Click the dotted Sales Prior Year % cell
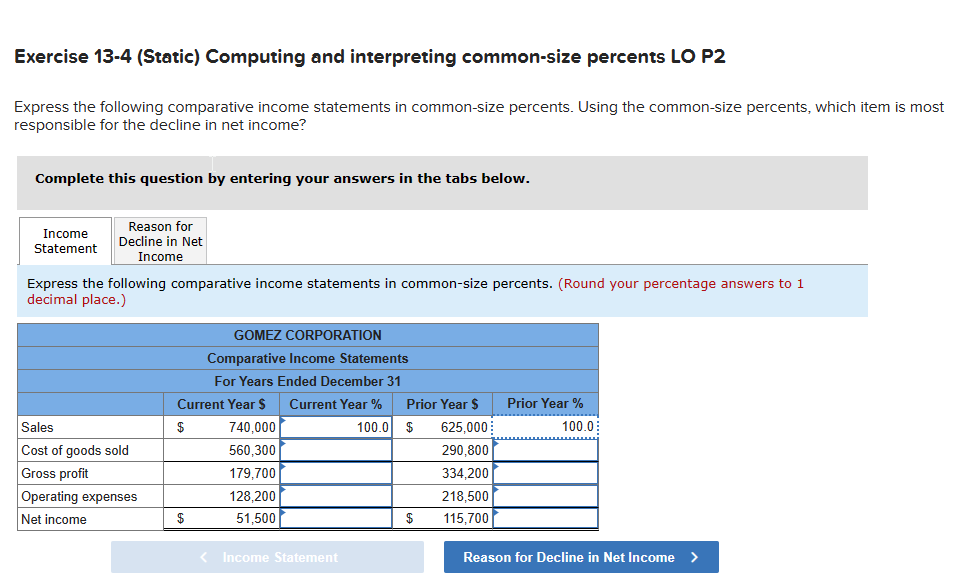953x587 pixels. tap(544, 427)
